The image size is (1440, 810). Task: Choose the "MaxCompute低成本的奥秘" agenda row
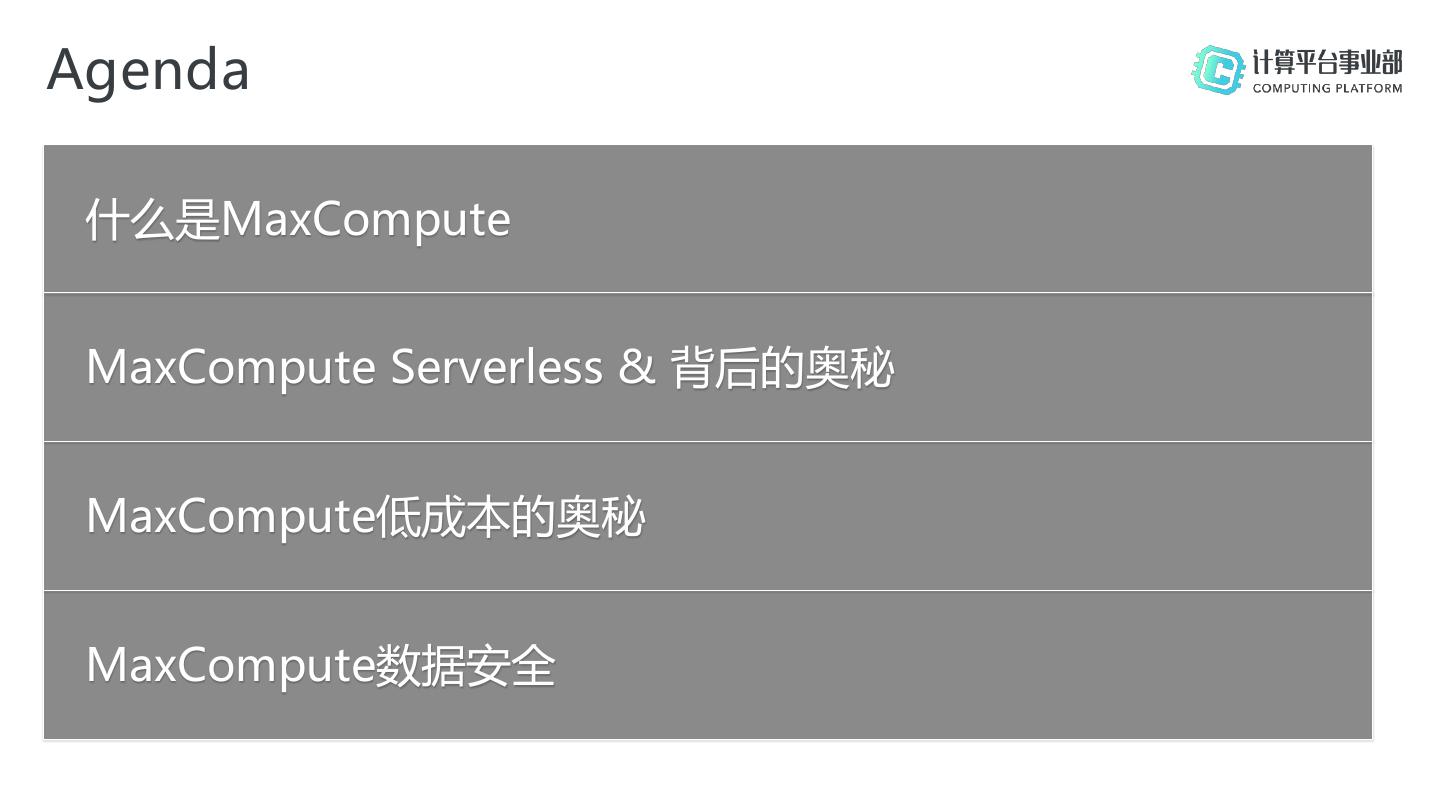click(707, 516)
